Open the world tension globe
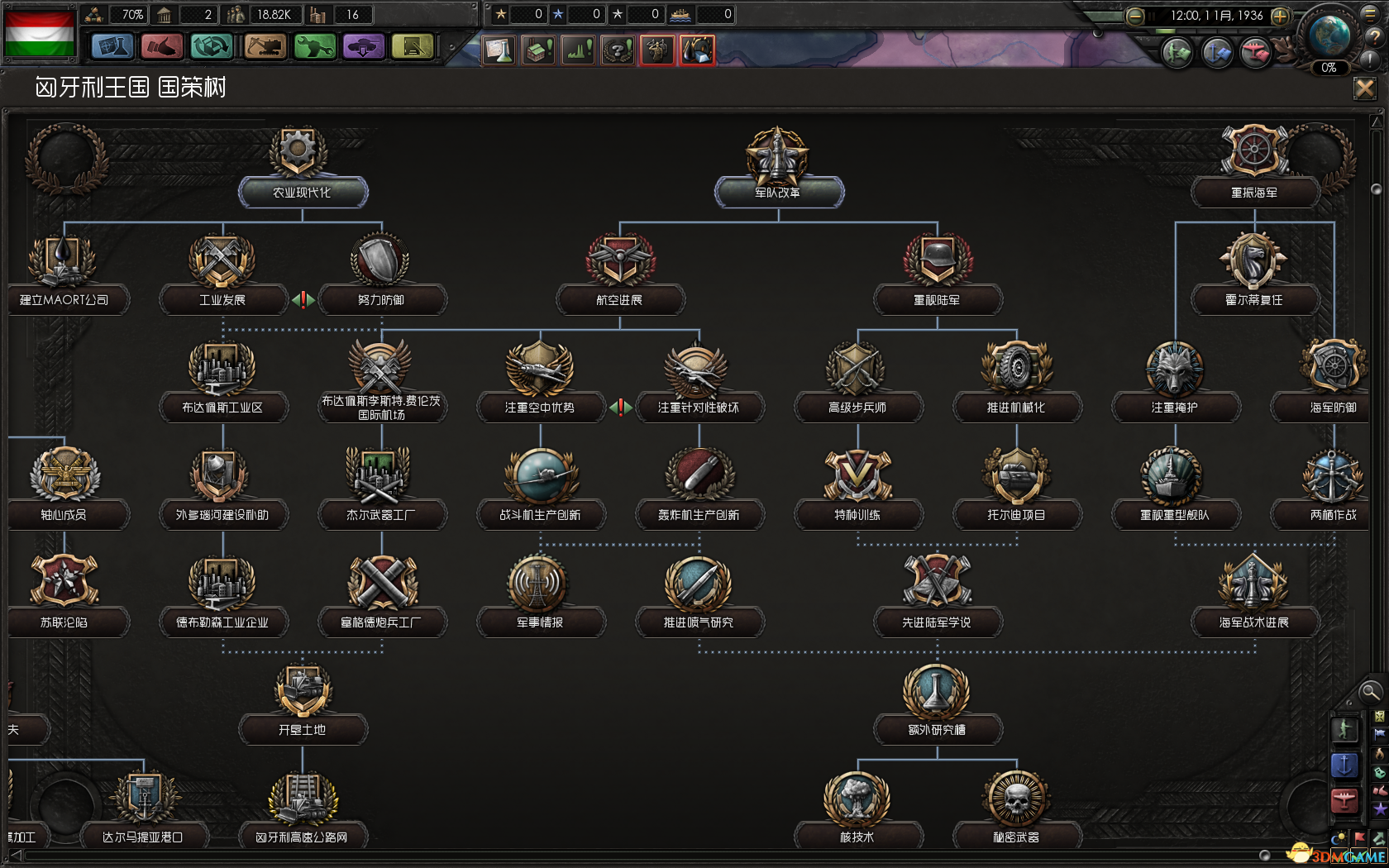Viewport: 1389px width, 868px height. click(1328, 37)
